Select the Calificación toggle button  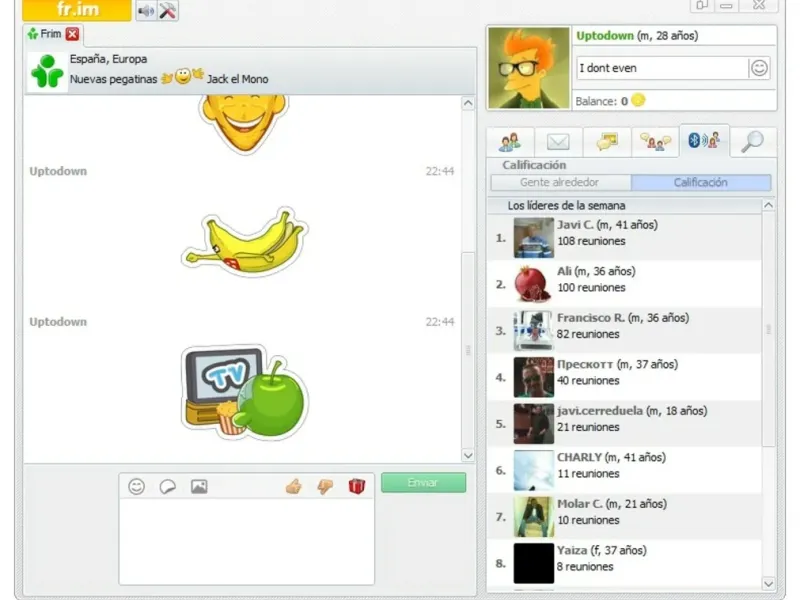(x=701, y=182)
